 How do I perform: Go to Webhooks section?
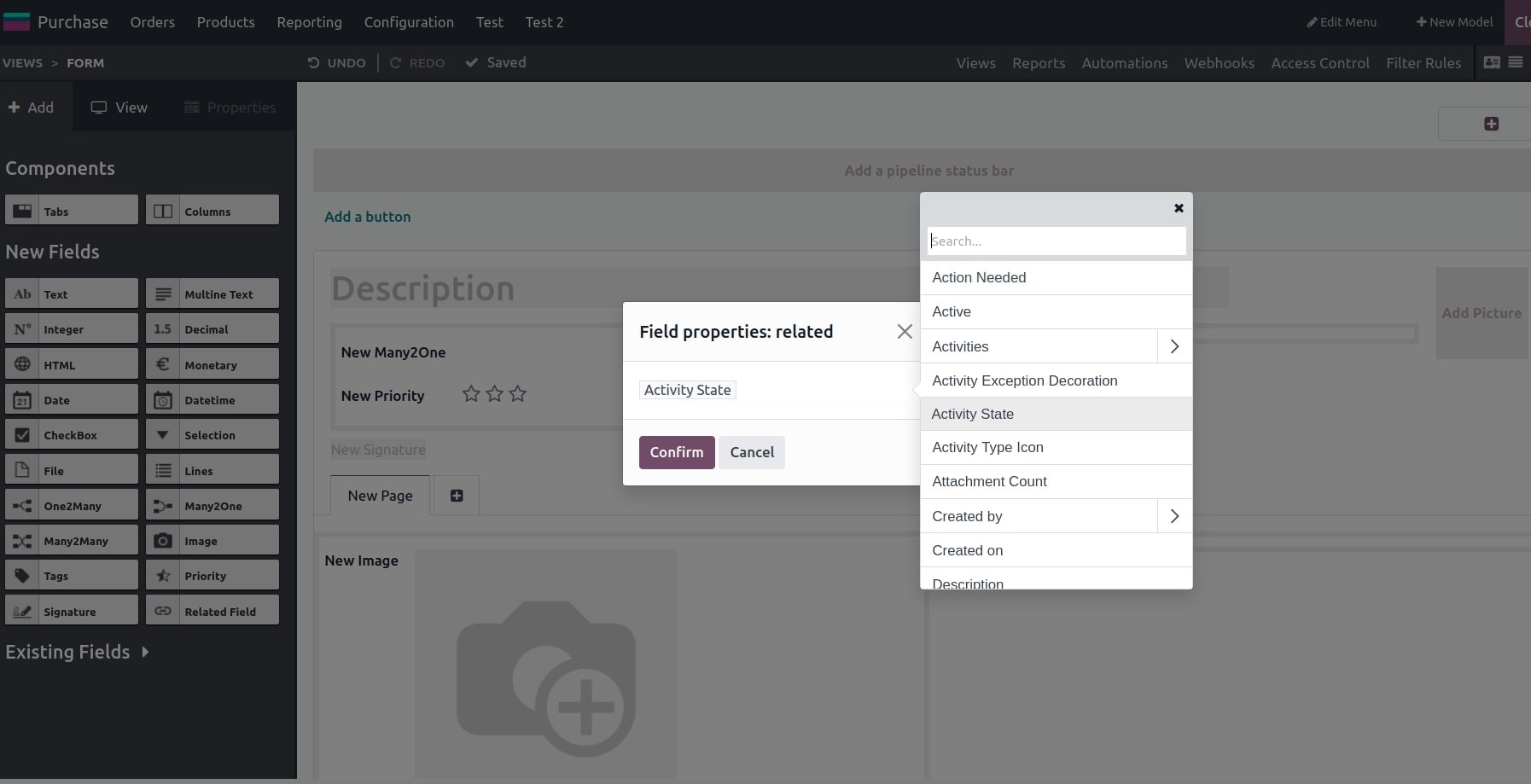[x=1220, y=63]
